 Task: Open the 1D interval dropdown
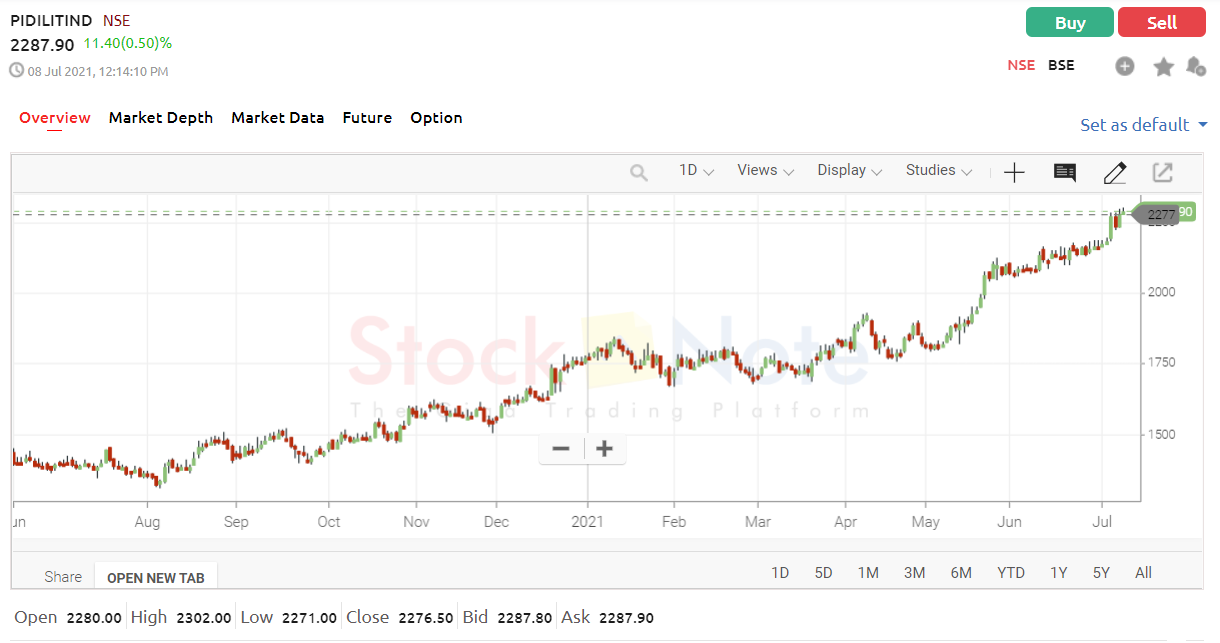click(x=696, y=170)
